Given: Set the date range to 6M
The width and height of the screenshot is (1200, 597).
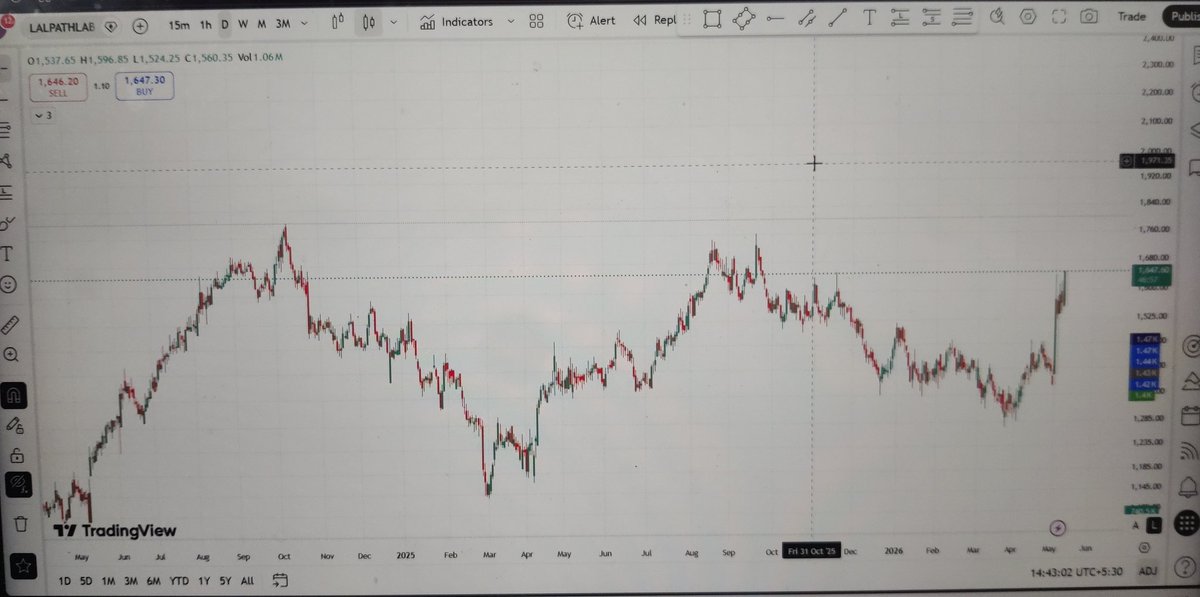Looking at the screenshot, I should point(153,581).
